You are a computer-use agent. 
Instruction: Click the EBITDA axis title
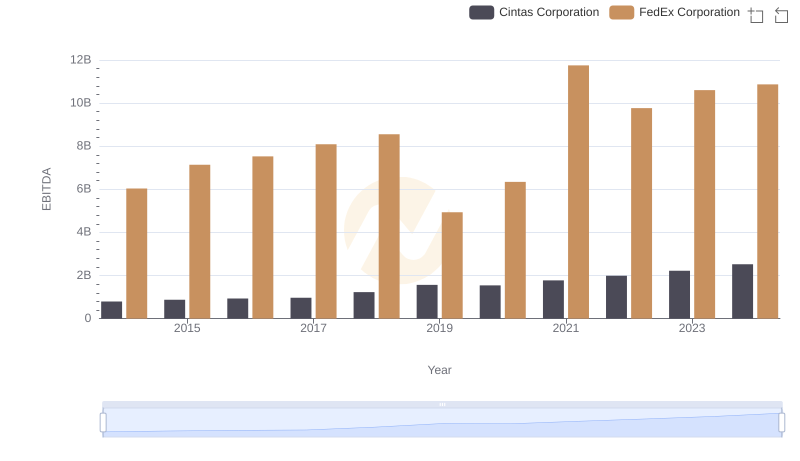point(46,189)
